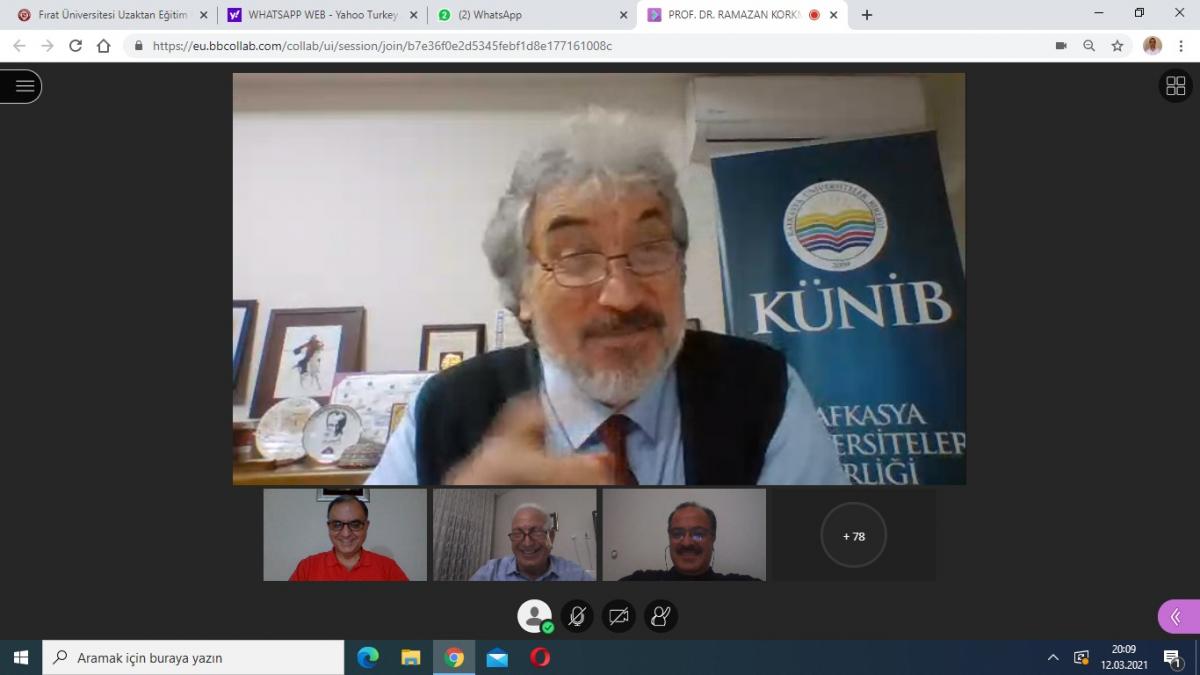Open the tray display settings icon
Viewport: 1200px width, 675px height.
[1081, 657]
